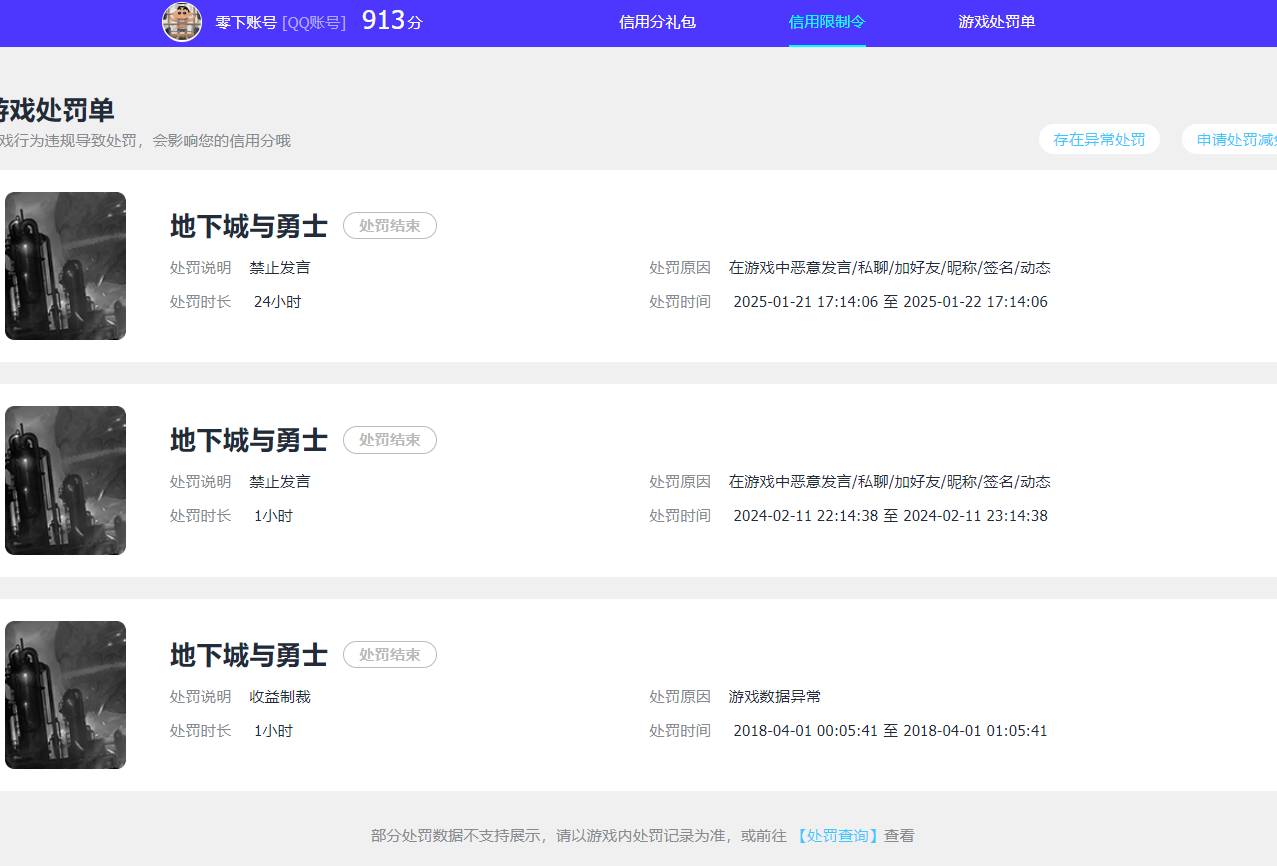This screenshot has width=1277, height=866.
Task: Click the second record's 地下城与勇士 title
Action: (x=248, y=440)
